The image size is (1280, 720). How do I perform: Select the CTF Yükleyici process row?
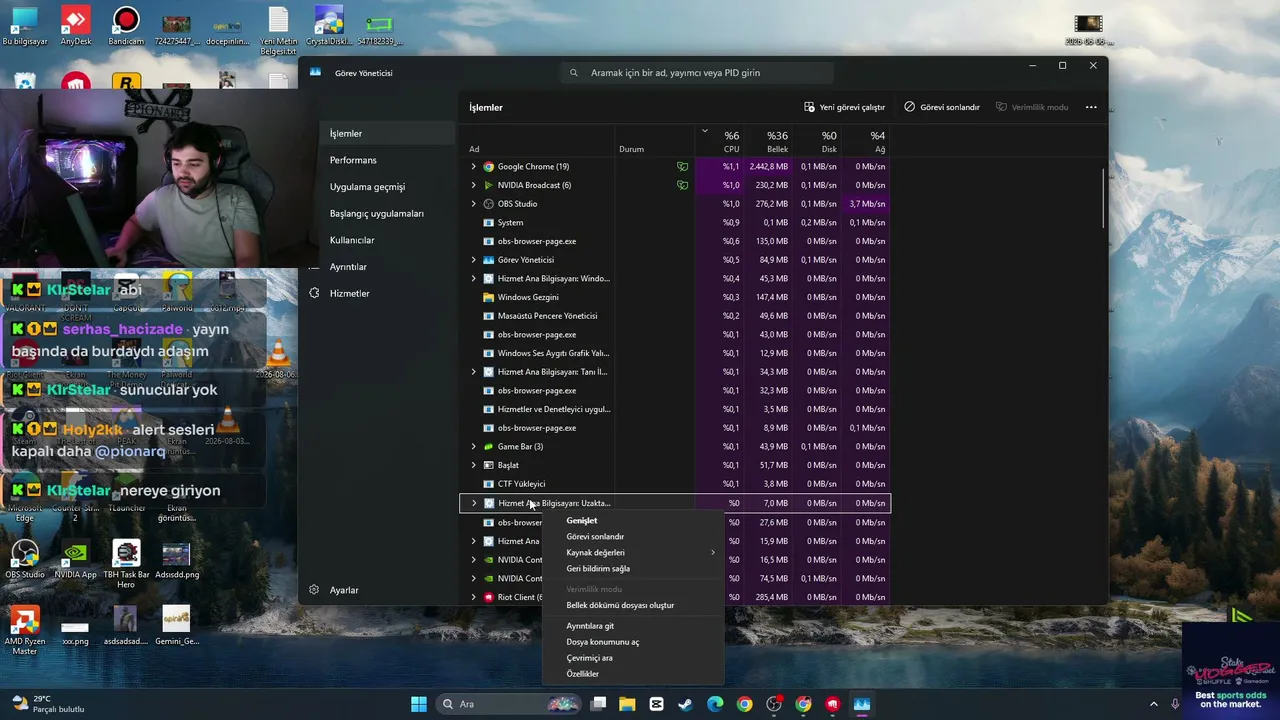[x=675, y=484]
